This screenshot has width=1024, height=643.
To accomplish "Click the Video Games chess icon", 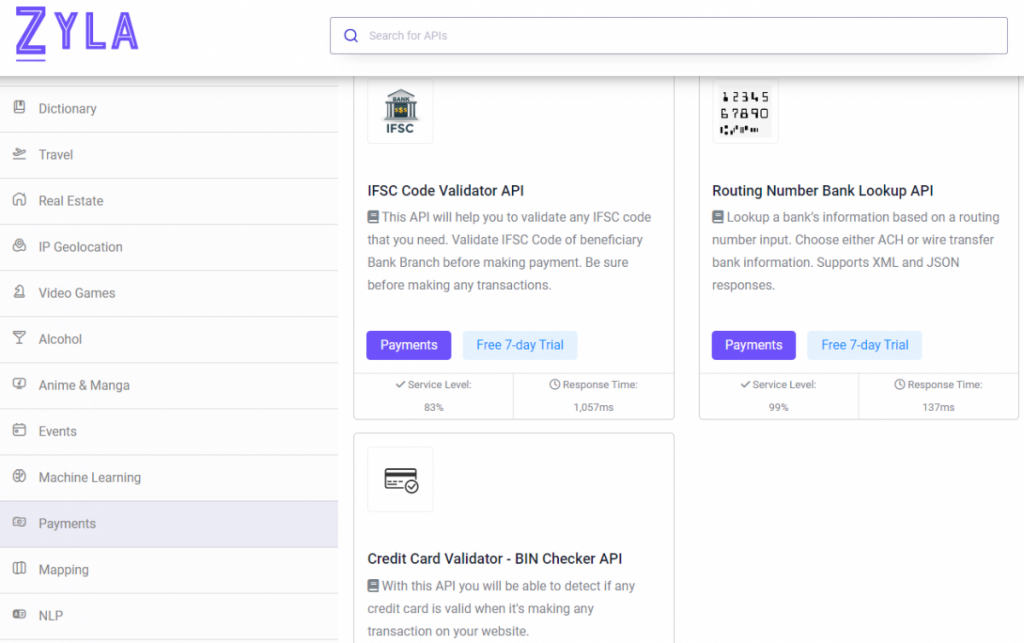I will pyautogui.click(x=20, y=292).
